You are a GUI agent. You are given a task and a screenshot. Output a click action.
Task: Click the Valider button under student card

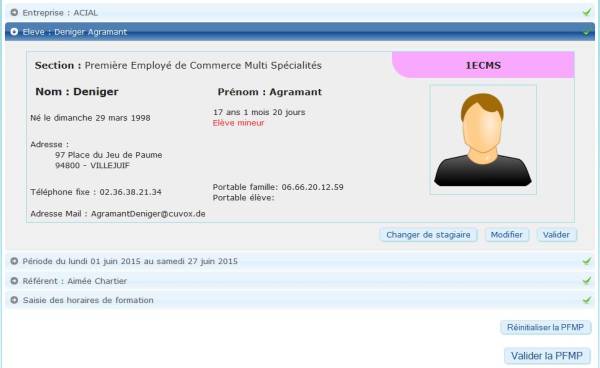(x=556, y=235)
